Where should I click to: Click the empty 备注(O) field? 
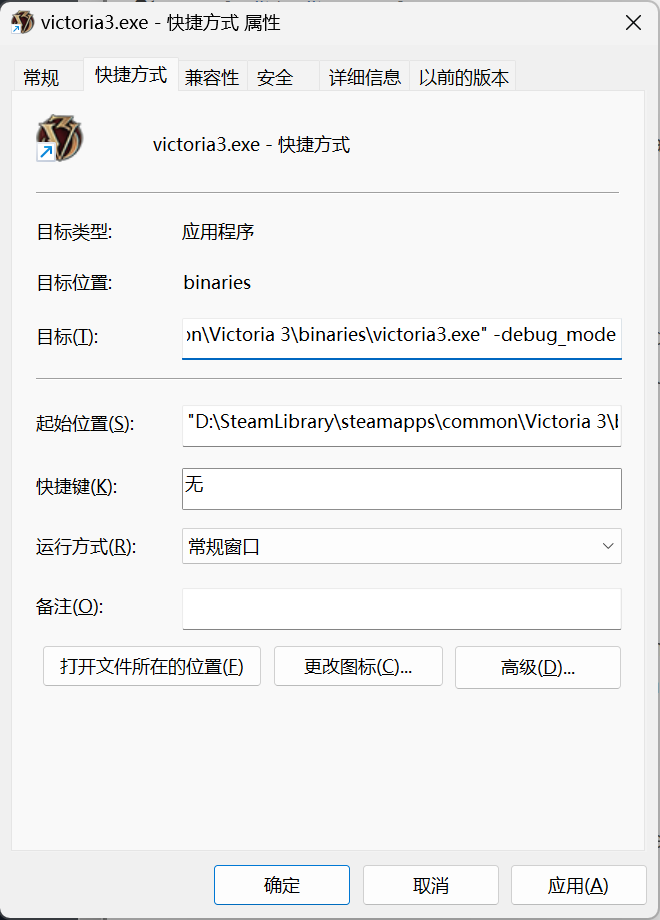[x=402, y=608]
